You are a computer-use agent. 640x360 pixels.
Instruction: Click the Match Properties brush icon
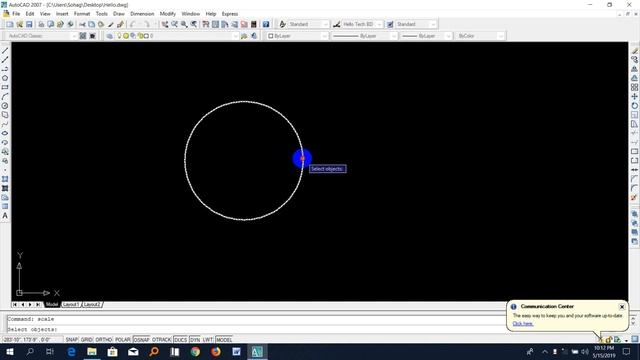tap(111, 24)
